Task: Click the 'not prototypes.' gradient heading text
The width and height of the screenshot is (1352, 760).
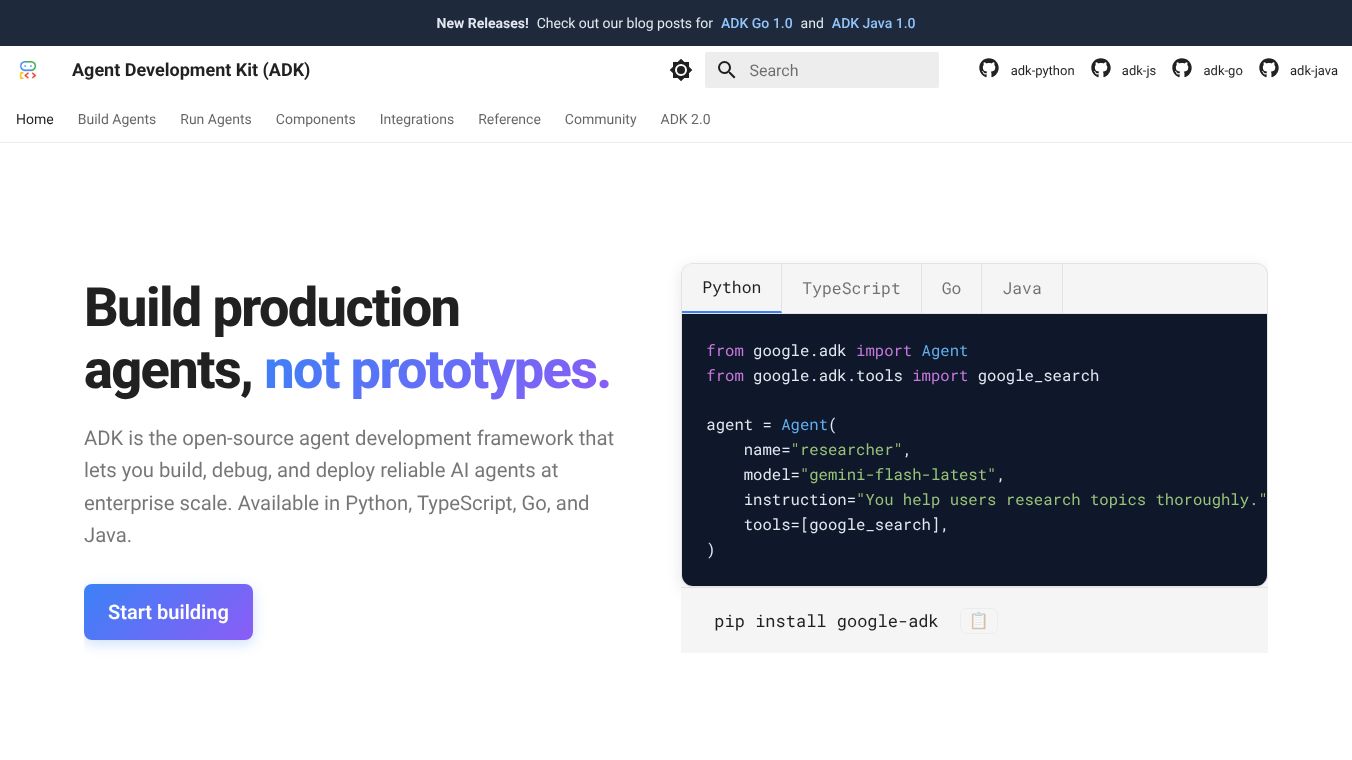Action: 437,370
